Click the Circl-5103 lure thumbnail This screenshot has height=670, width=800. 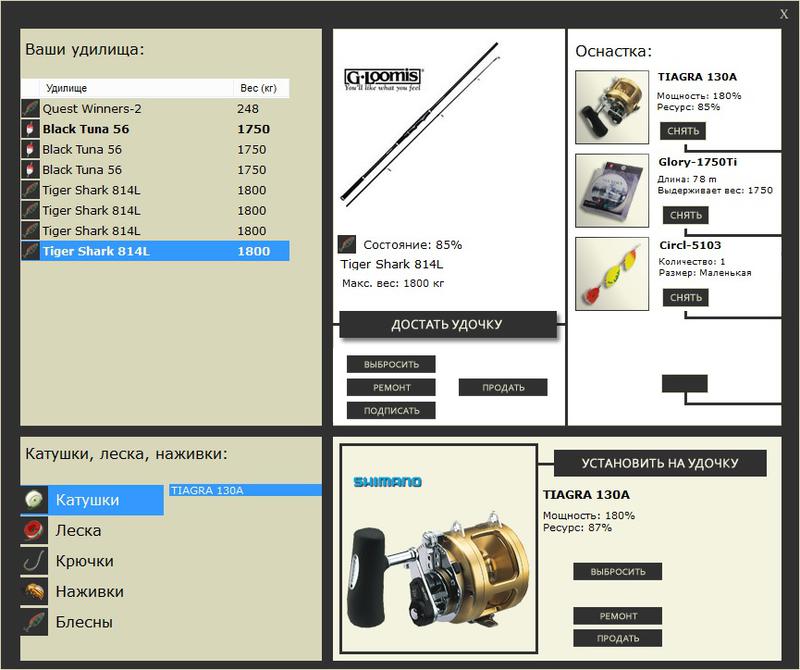(612, 274)
